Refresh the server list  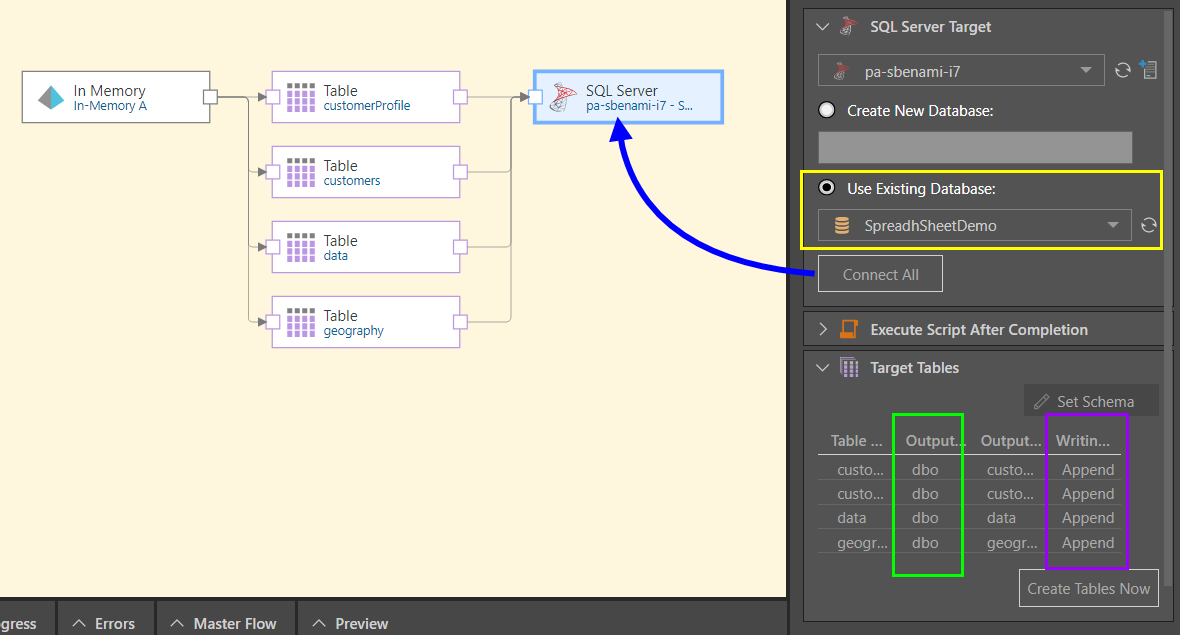point(1123,70)
